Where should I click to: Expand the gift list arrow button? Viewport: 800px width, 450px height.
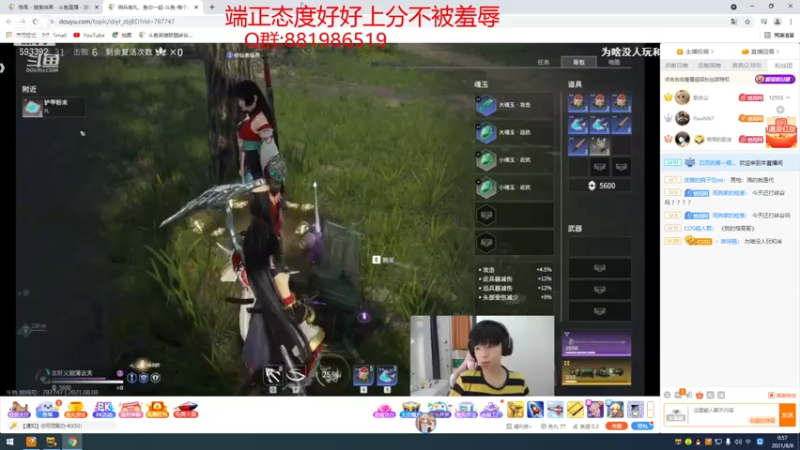[x=650, y=409]
